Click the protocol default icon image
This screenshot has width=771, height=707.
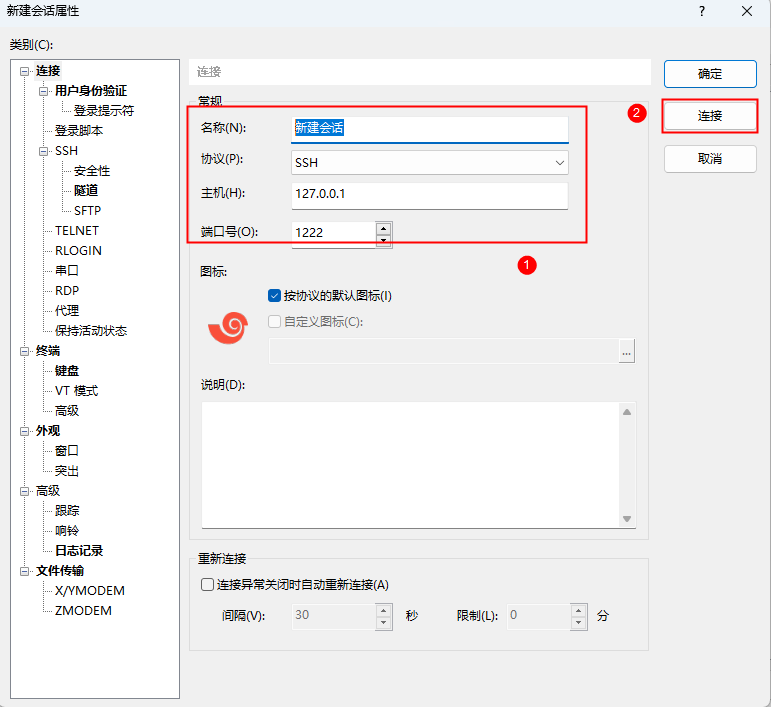[228, 328]
